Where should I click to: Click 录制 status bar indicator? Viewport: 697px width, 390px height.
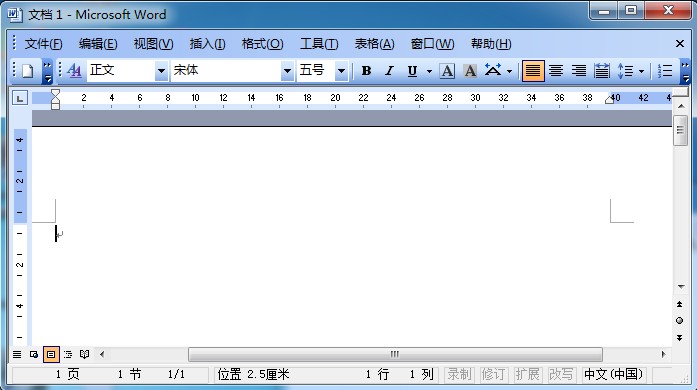point(459,374)
